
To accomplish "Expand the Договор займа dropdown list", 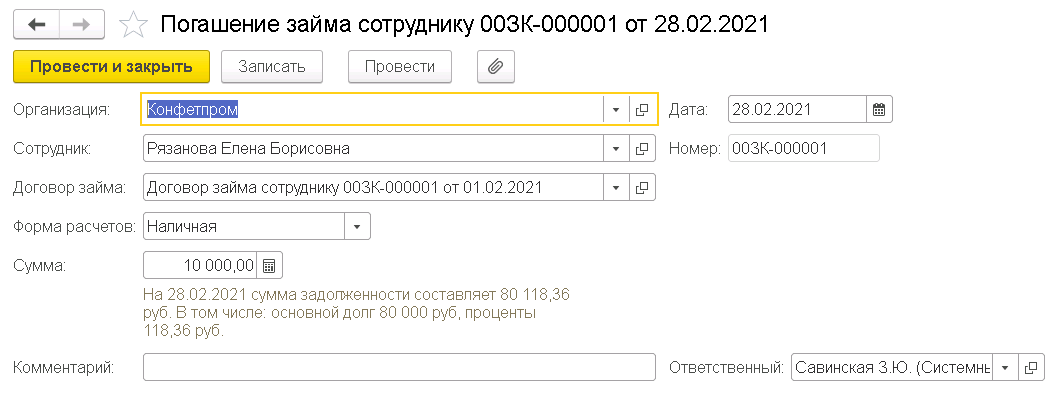I will tap(616, 187).
